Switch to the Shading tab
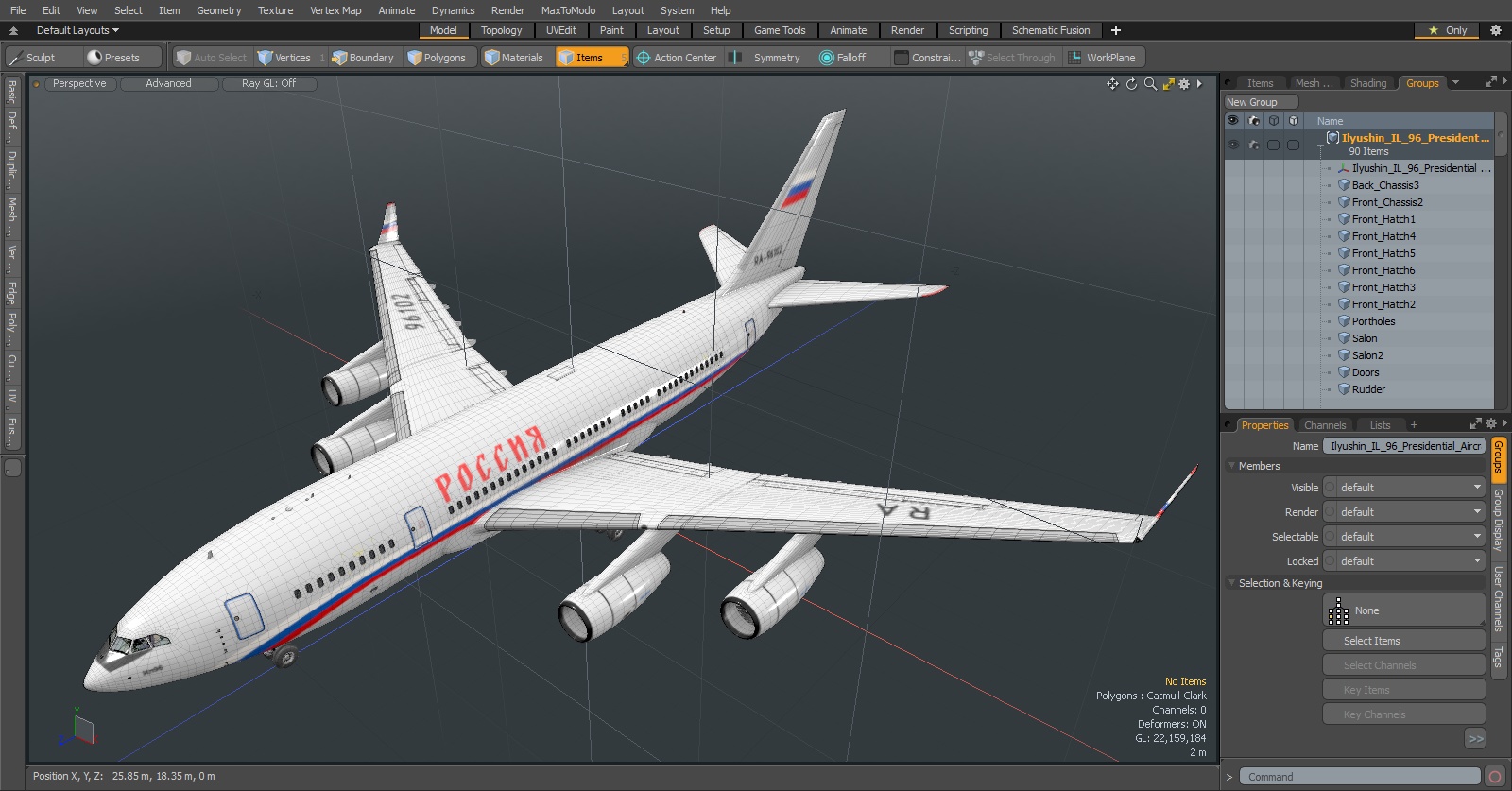The image size is (1512, 791). coord(1367,83)
